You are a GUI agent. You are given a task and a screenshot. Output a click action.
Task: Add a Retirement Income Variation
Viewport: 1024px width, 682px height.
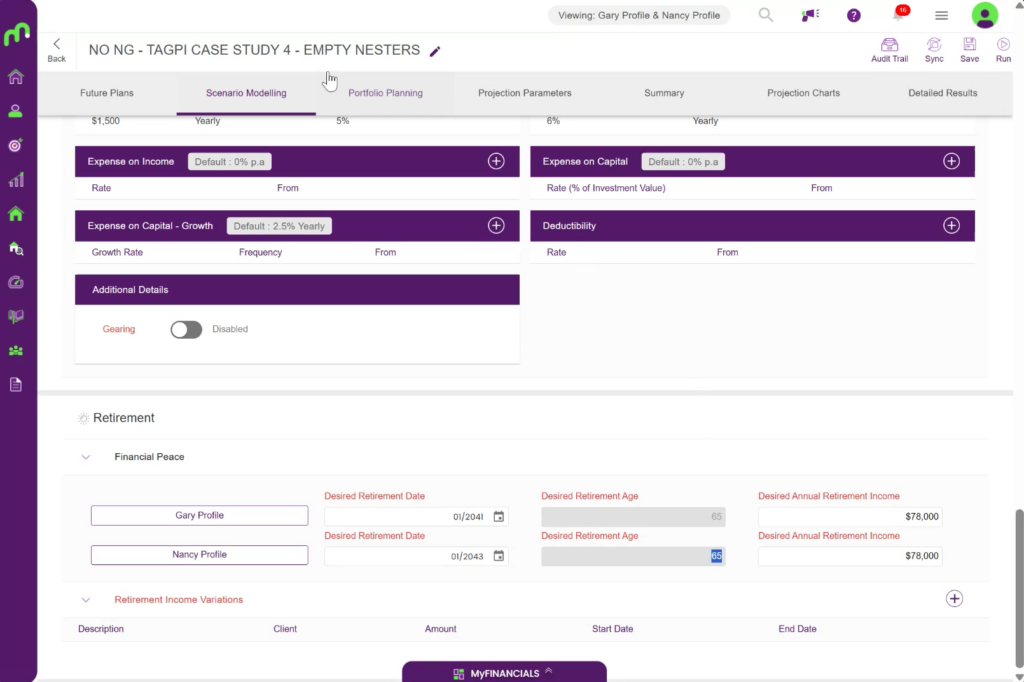coord(954,598)
